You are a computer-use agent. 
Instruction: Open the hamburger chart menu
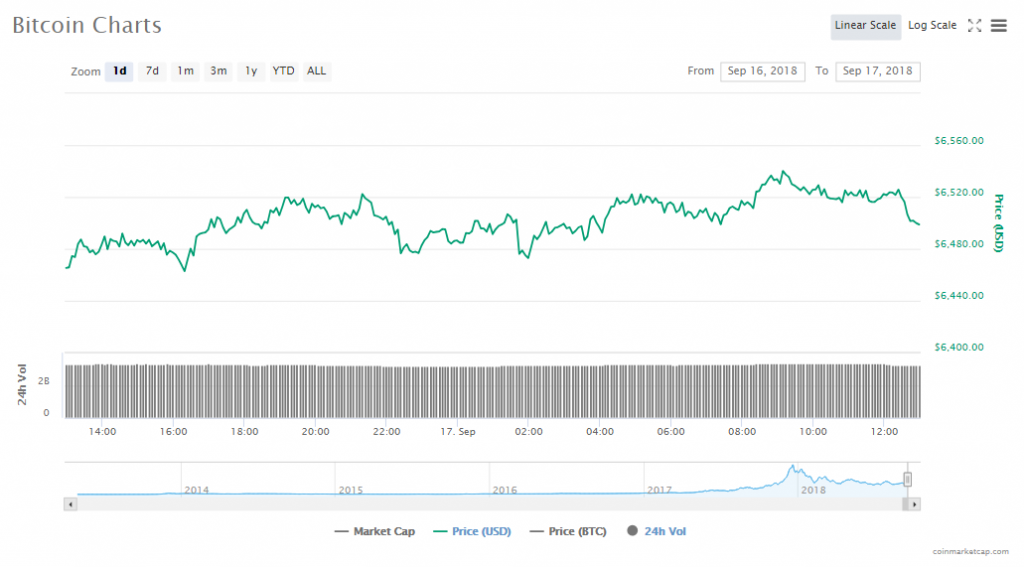(998, 26)
